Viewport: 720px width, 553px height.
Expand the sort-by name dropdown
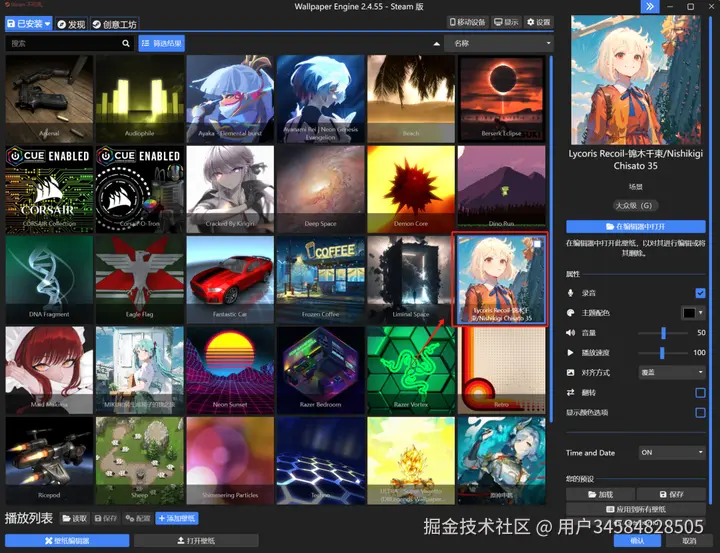pyautogui.click(x=499, y=43)
